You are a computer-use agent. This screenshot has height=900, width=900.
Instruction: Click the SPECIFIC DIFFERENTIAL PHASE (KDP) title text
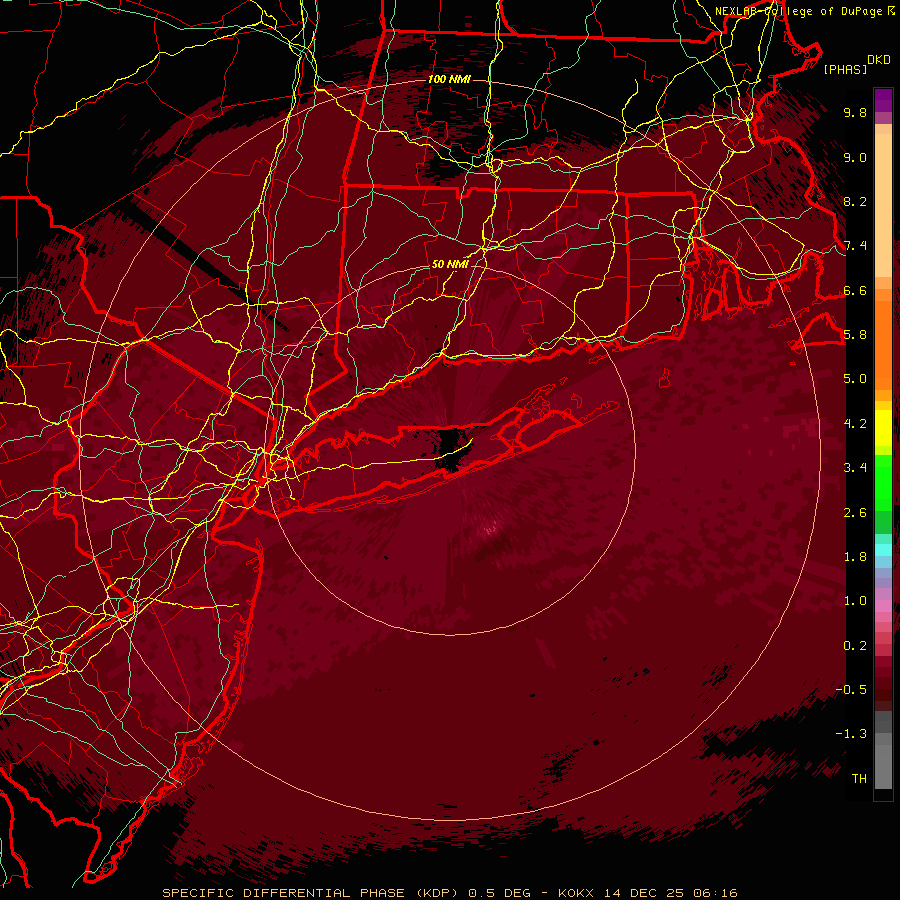[311, 893]
